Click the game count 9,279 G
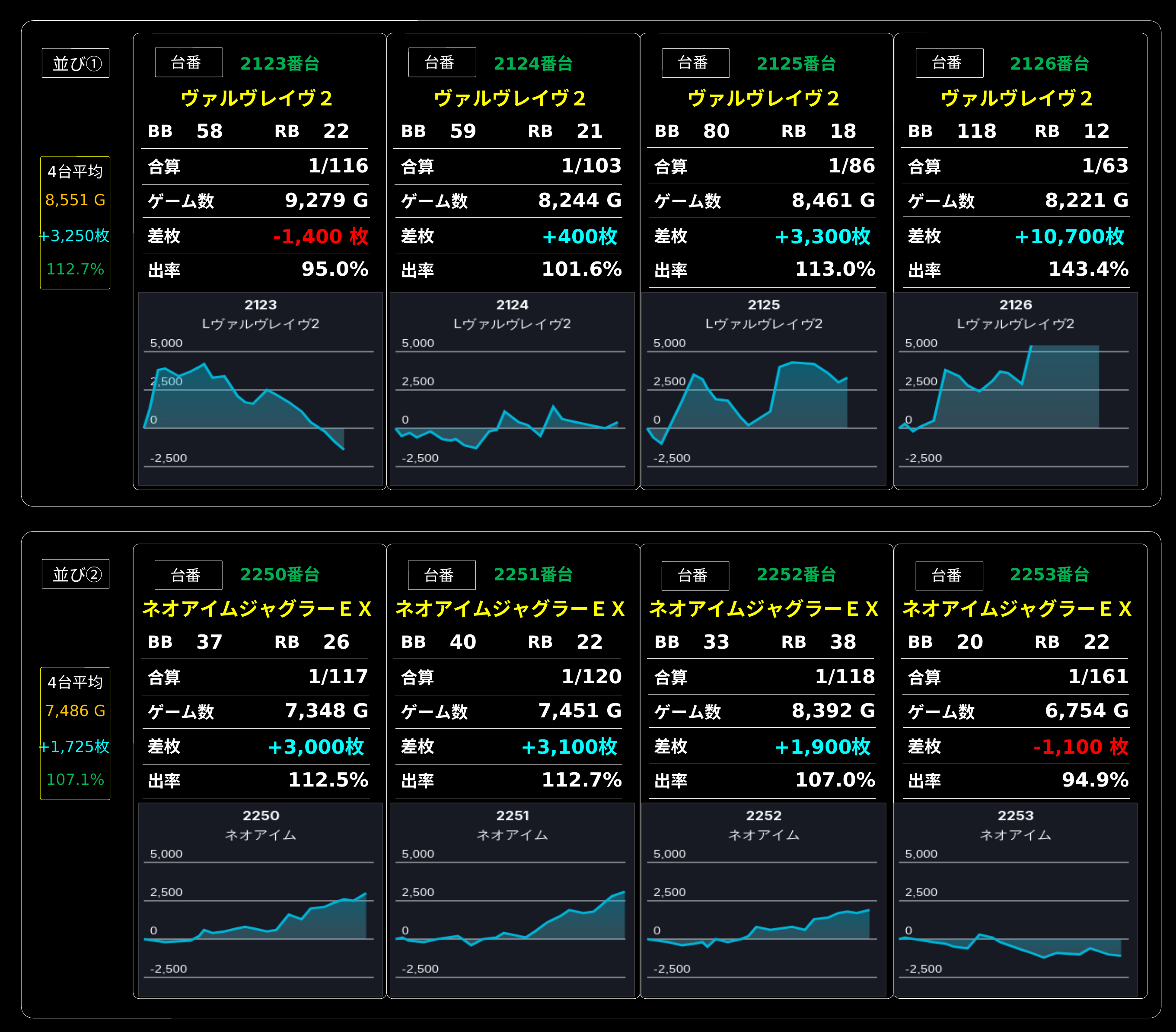1176x1032 pixels. pyautogui.click(x=327, y=200)
